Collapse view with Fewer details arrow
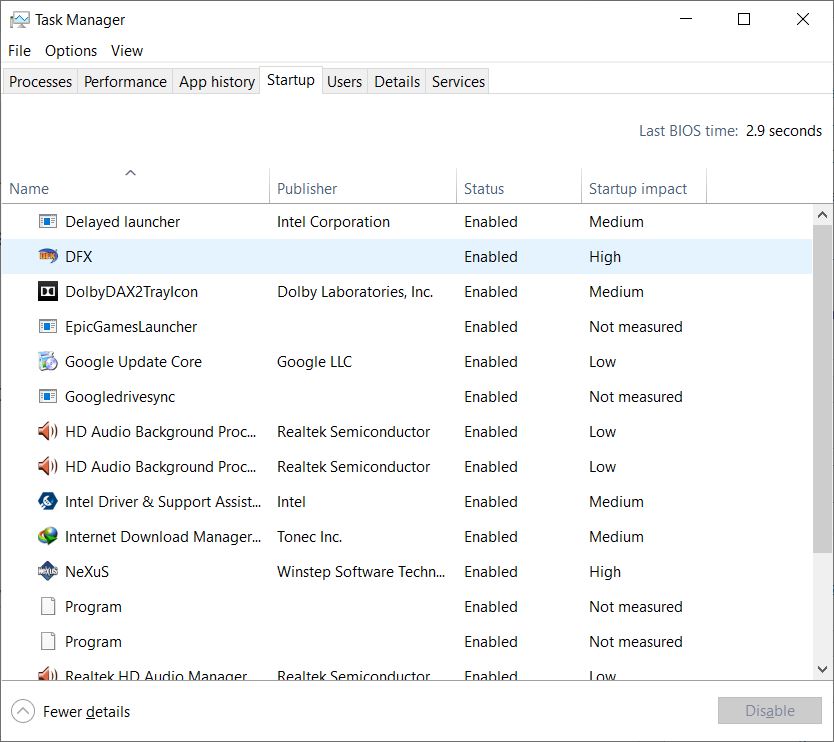This screenshot has height=742, width=834. click(x=23, y=712)
